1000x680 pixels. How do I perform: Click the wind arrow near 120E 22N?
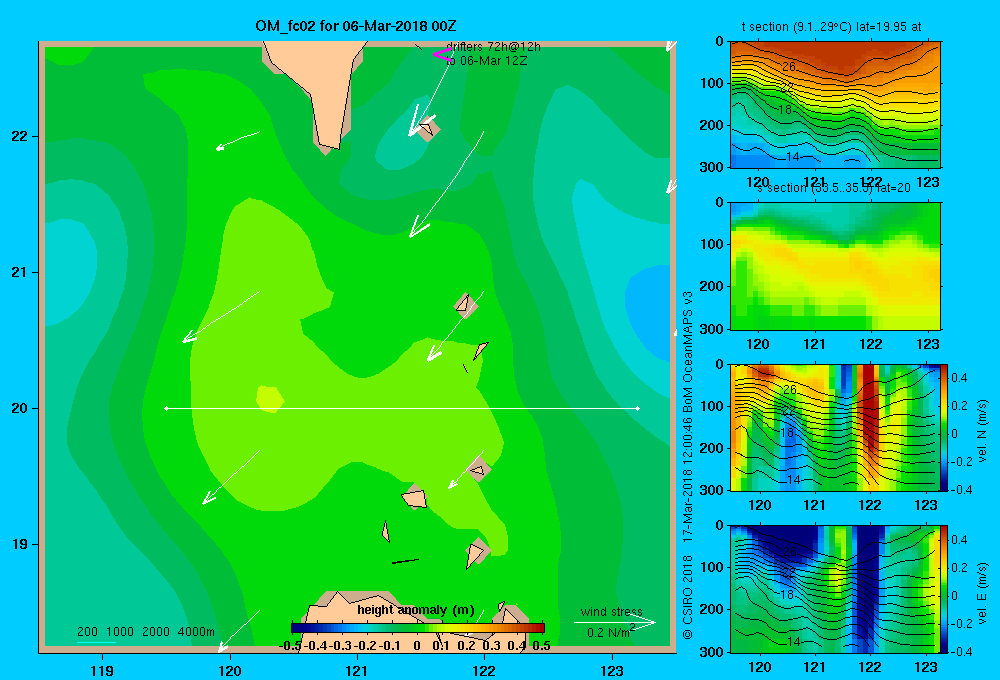pos(238,141)
